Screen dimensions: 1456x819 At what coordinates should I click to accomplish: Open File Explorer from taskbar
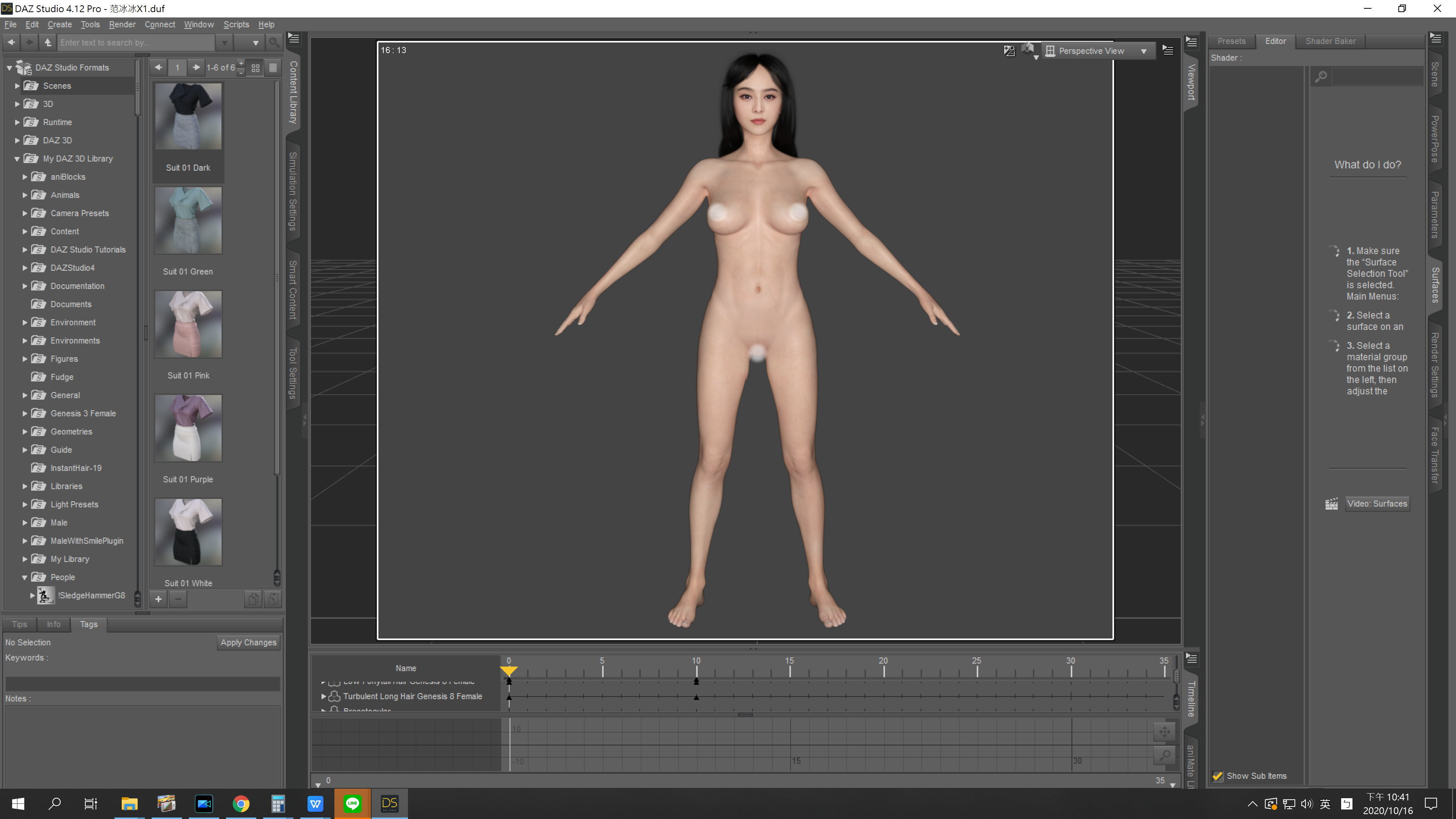pos(129,803)
